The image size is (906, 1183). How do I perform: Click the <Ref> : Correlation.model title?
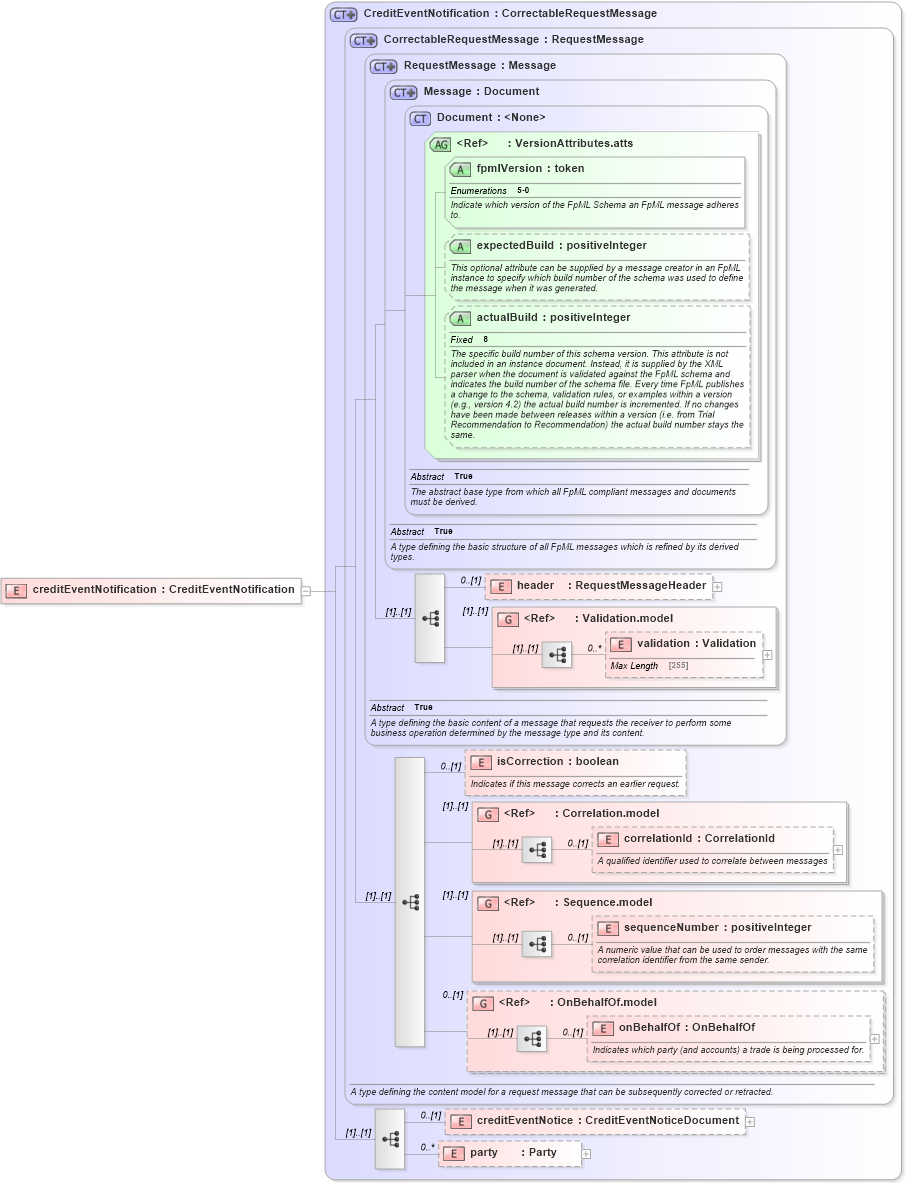(582, 813)
